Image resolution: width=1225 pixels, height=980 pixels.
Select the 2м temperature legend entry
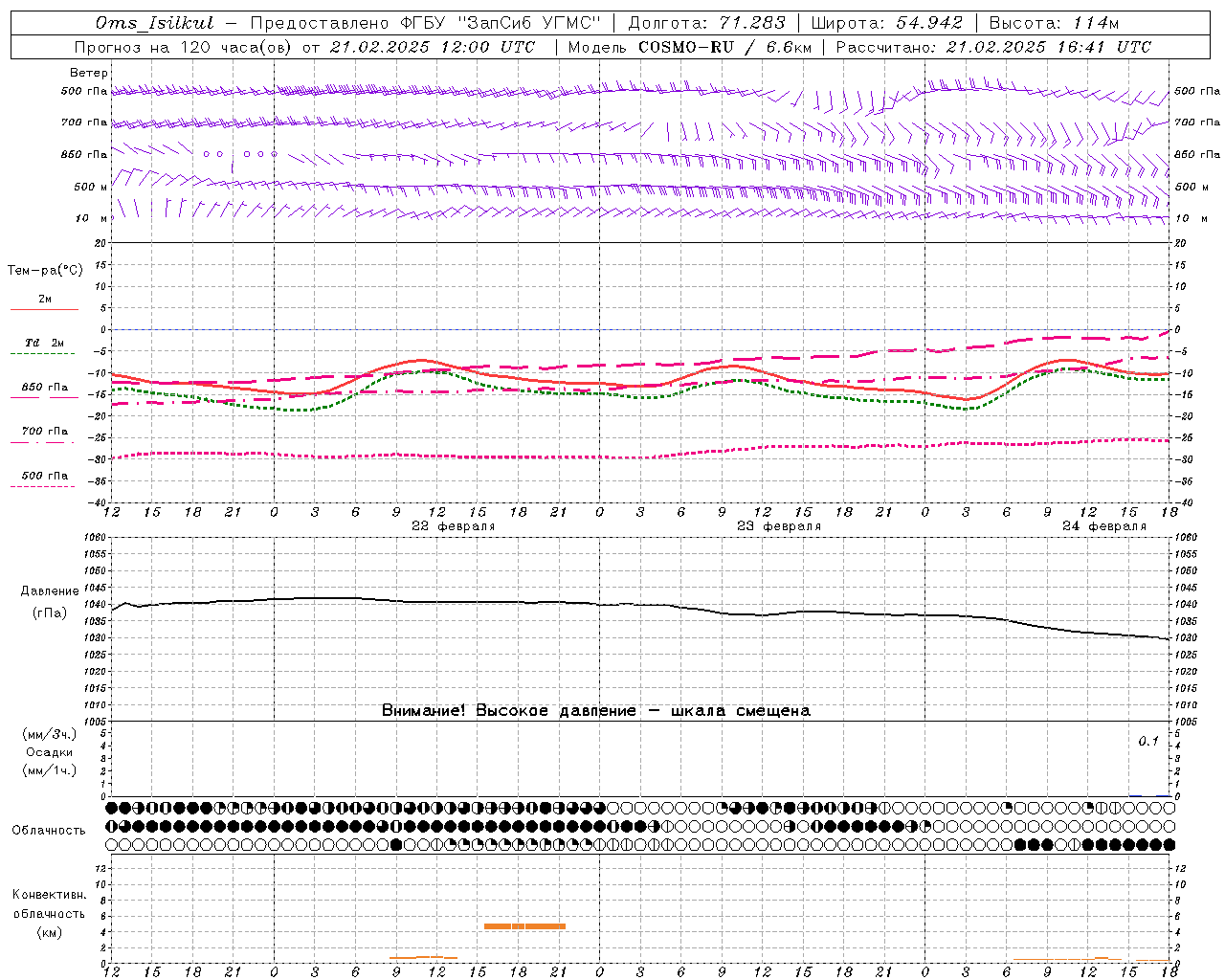point(45,300)
